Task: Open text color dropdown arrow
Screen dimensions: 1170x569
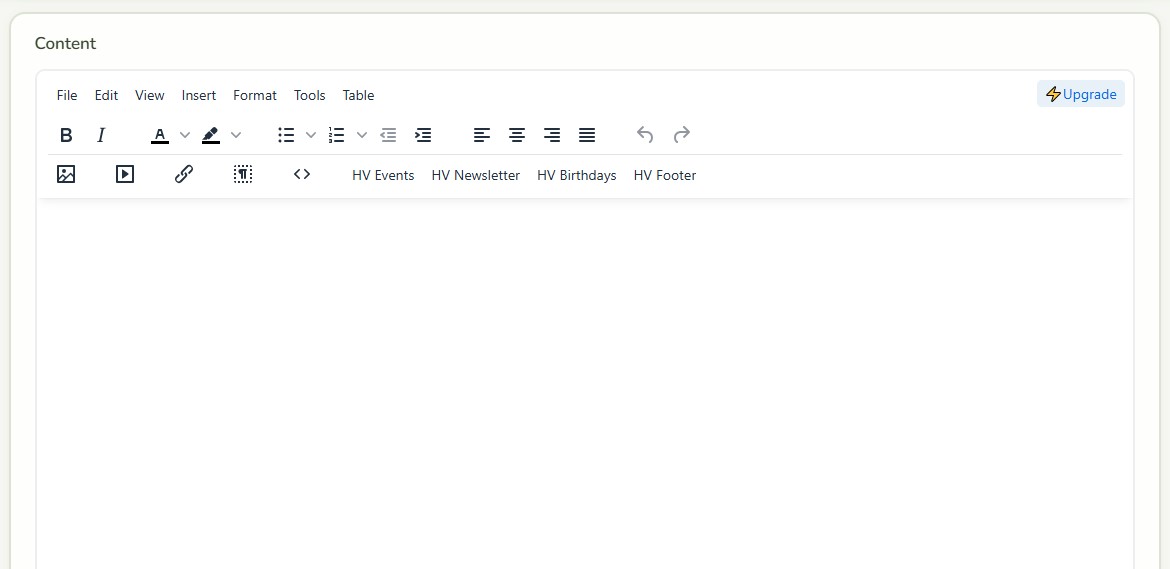Action: (x=185, y=135)
